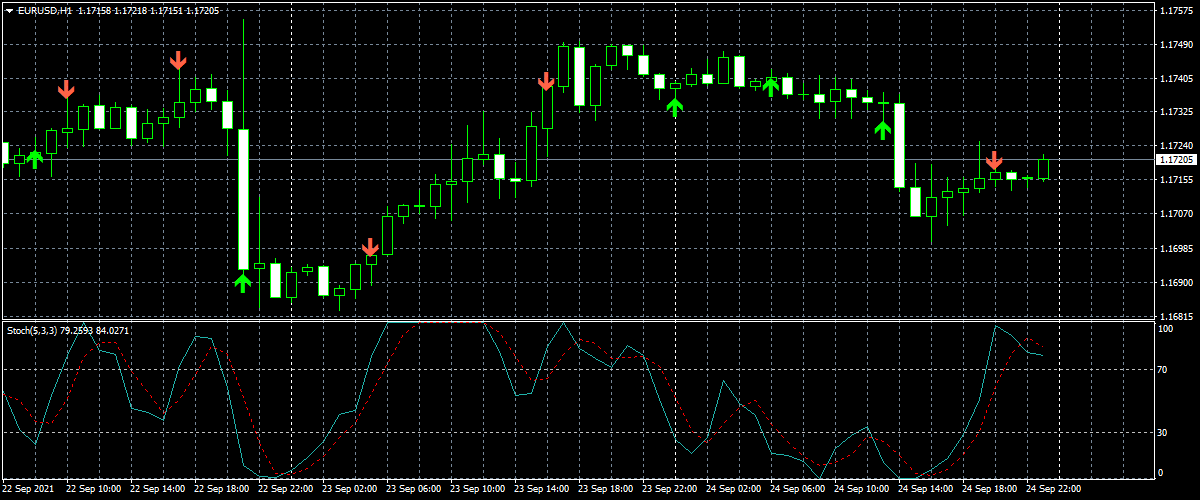Screen dimensions: 1200x500
Task: Click the stochastic level 100 label
Action: (x=1166, y=328)
